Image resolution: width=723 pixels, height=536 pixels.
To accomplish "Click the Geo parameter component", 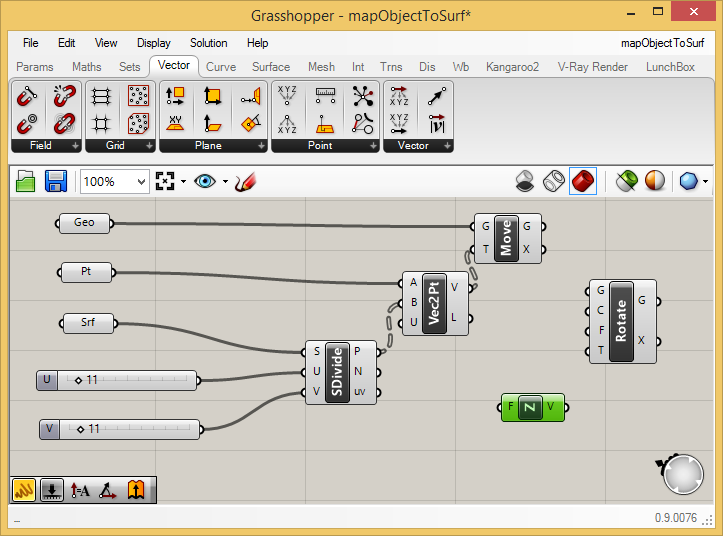I will [84, 223].
